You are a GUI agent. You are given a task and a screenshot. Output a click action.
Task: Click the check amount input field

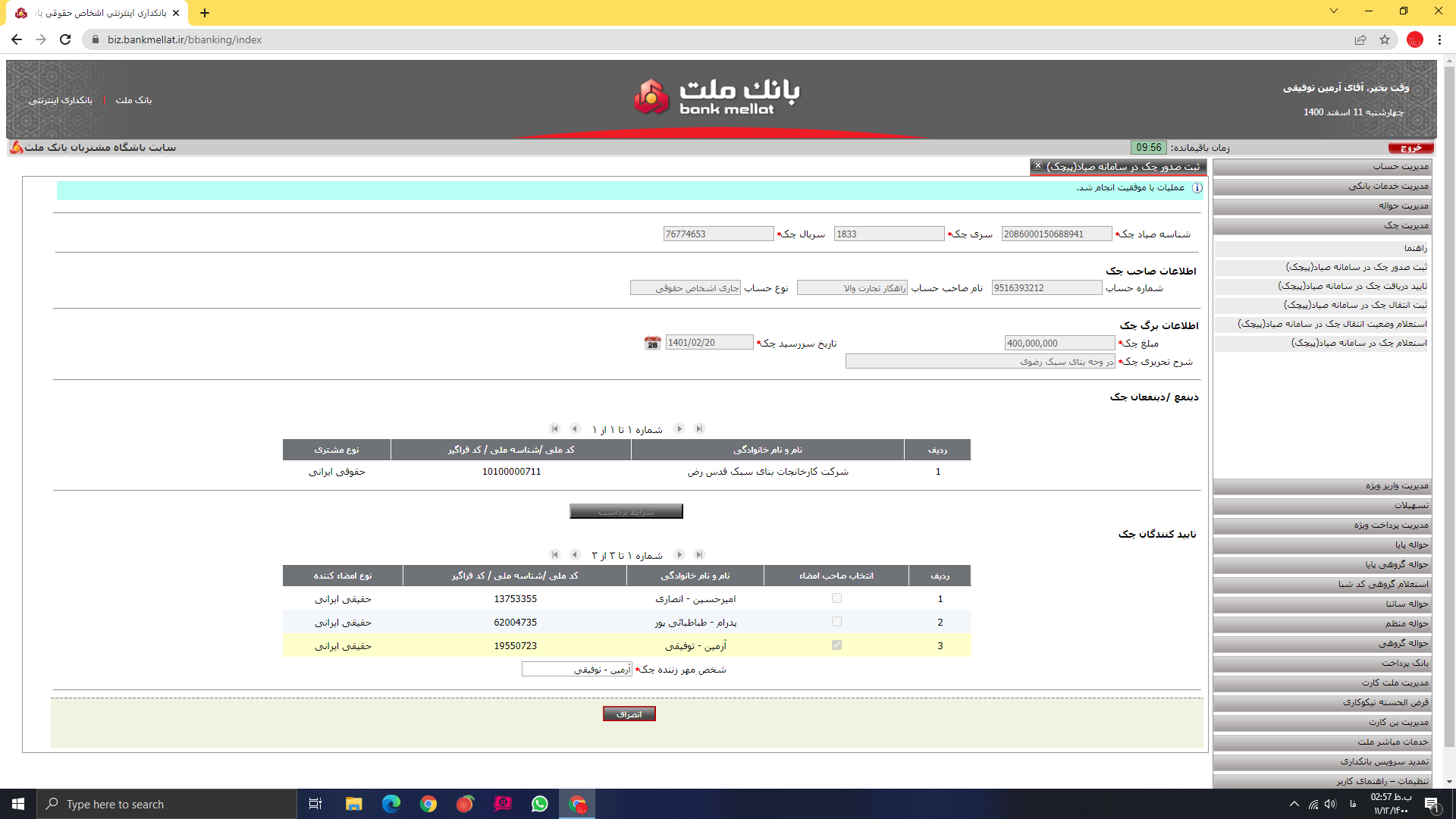tap(1059, 344)
